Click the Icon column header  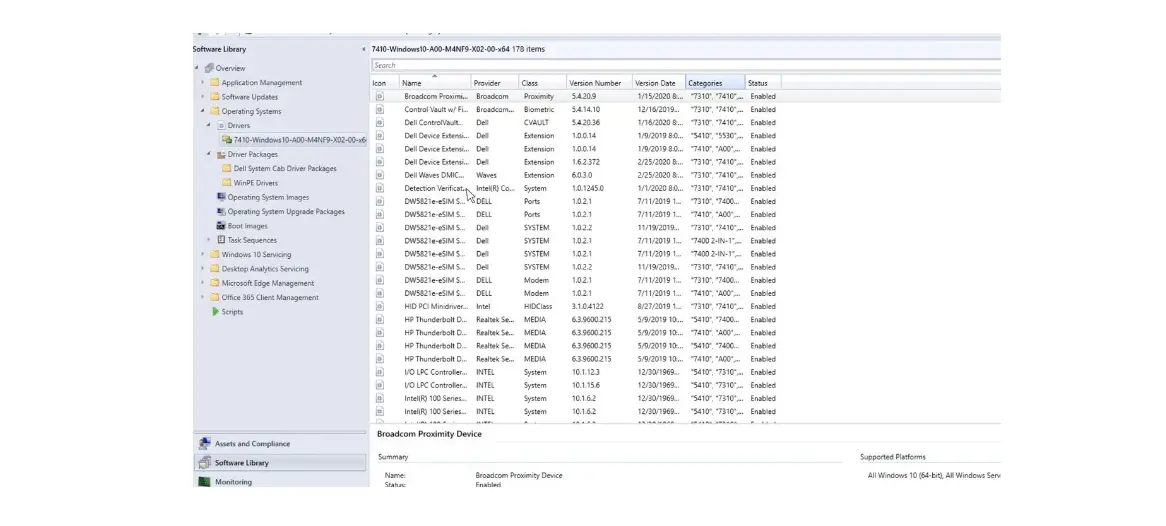pos(384,83)
